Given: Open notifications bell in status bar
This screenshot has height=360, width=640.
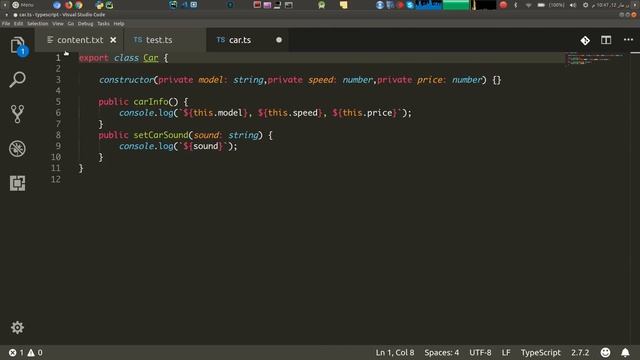Looking at the screenshot, I should tap(625, 352).
